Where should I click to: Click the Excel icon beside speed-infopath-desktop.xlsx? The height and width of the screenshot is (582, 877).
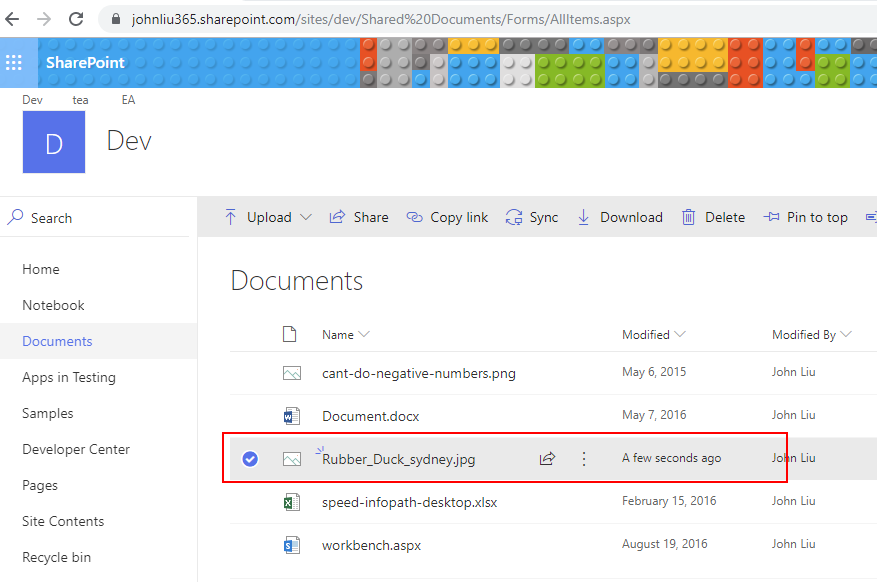(x=291, y=502)
